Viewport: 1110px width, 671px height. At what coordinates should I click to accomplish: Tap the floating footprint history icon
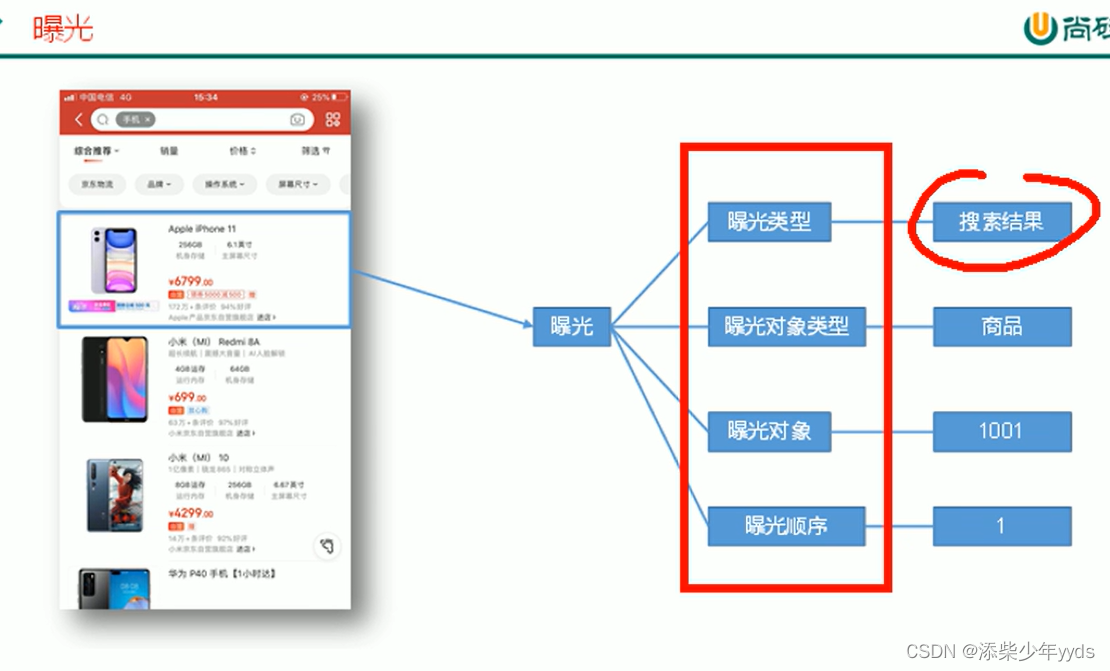click(327, 546)
